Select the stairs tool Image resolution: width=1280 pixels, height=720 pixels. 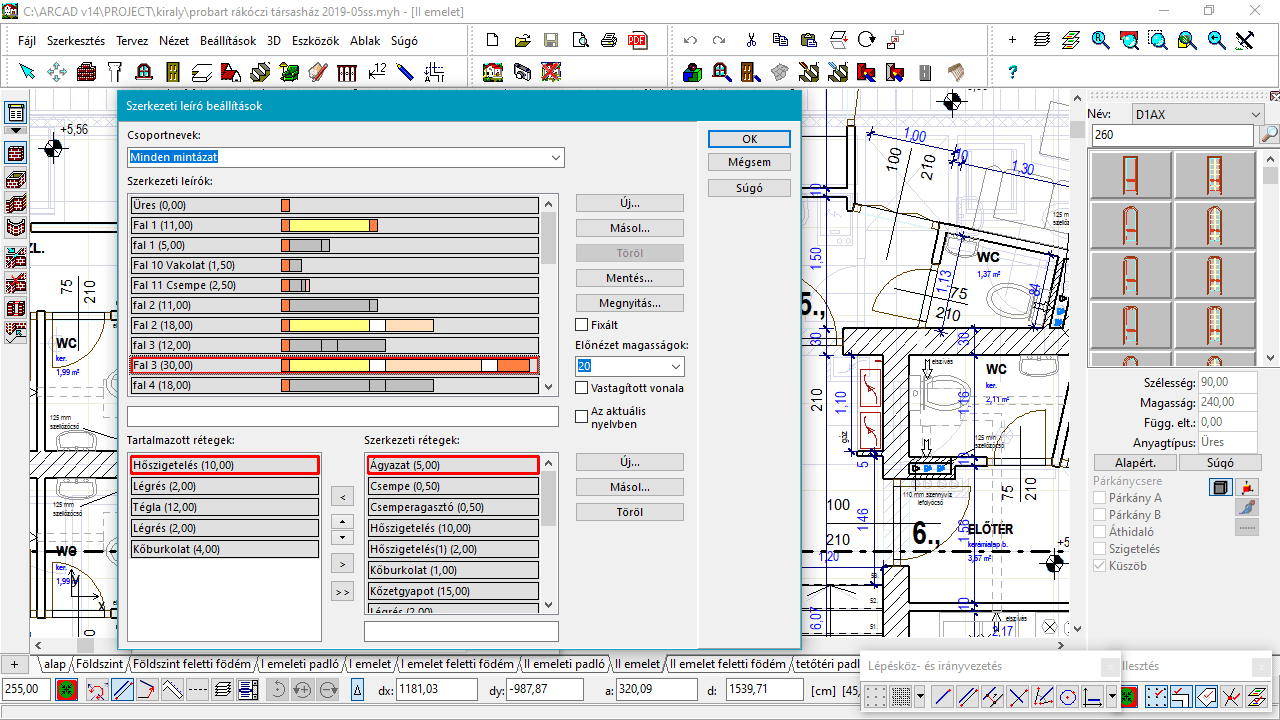tap(260, 72)
